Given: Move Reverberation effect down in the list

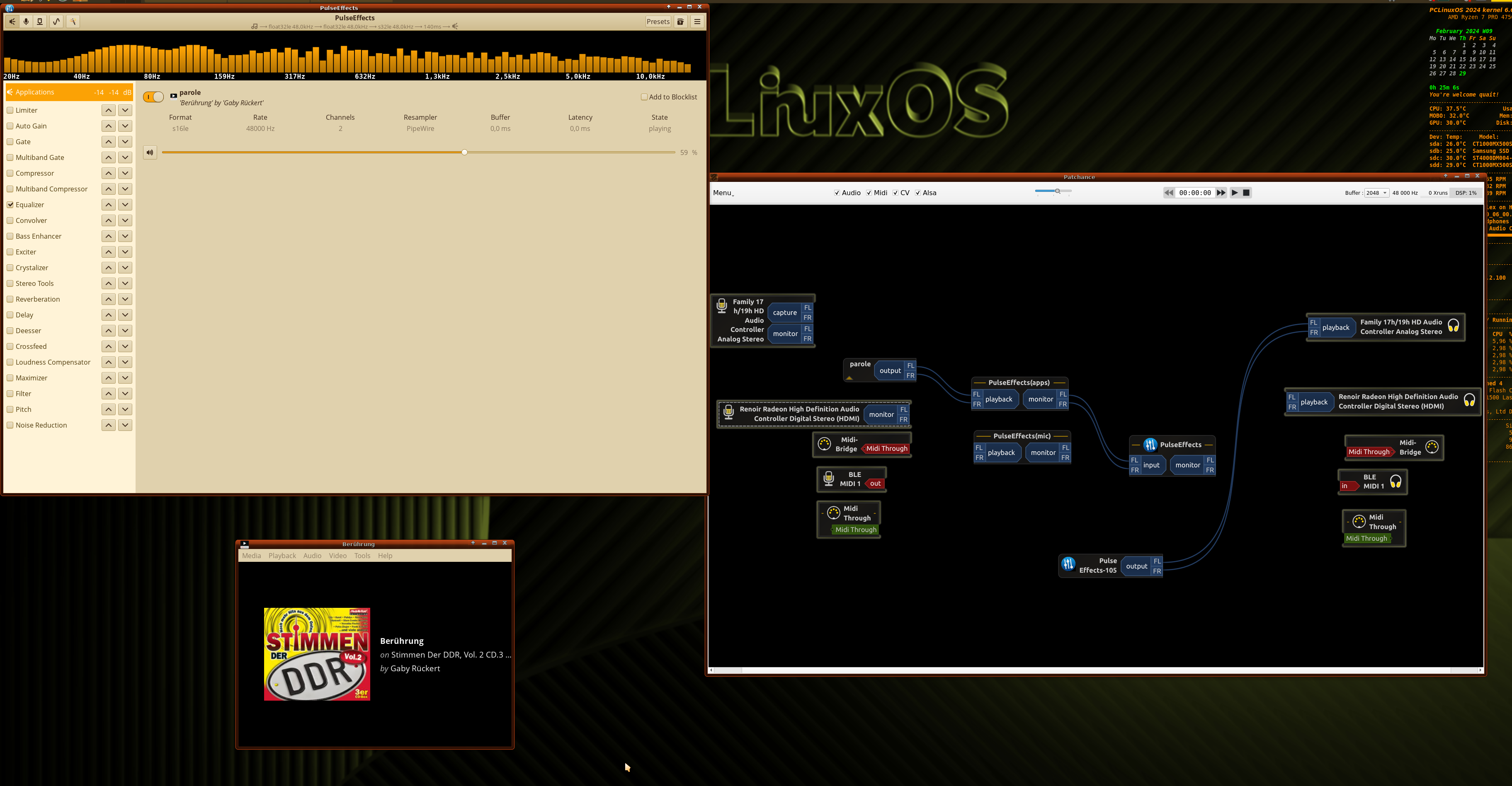Looking at the screenshot, I should click(125, 299).
